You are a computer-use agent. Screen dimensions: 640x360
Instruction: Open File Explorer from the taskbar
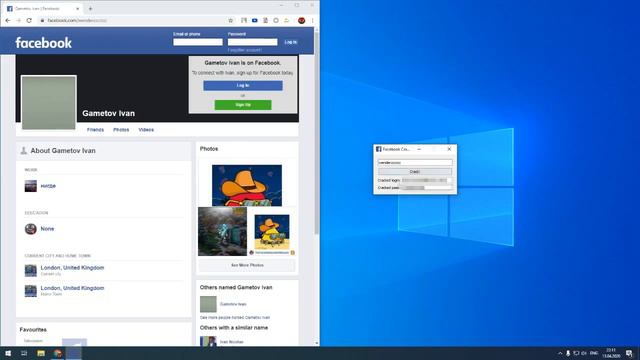point(41,353)
